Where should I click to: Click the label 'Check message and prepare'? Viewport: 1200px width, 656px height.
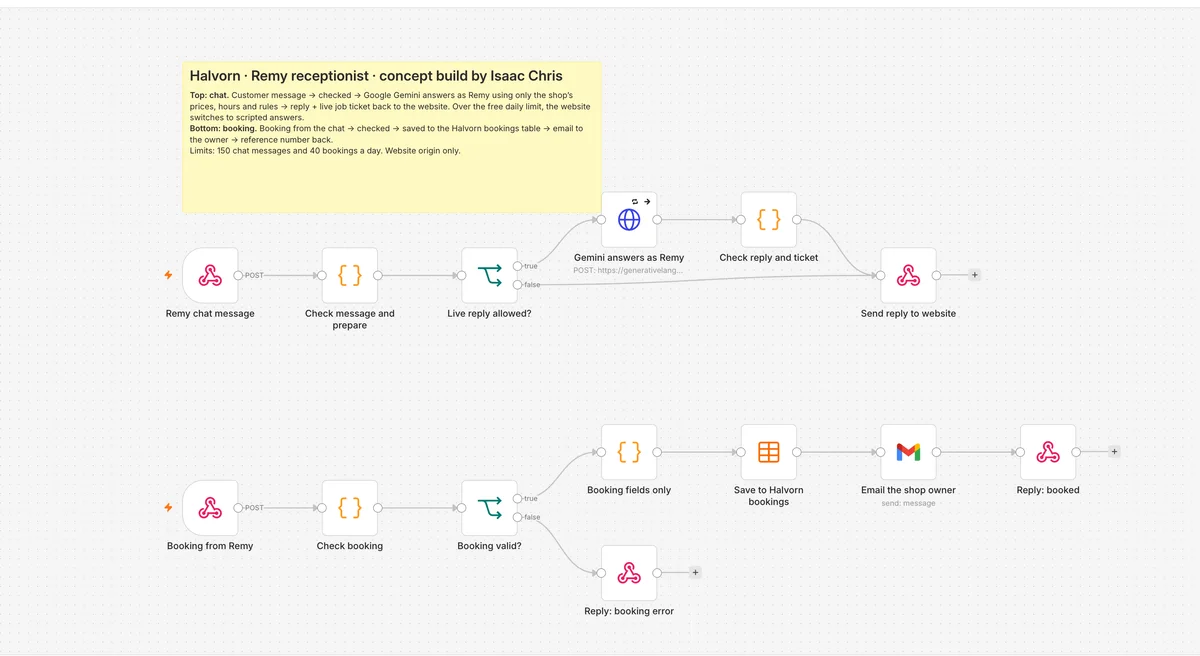tap(350, 319)
